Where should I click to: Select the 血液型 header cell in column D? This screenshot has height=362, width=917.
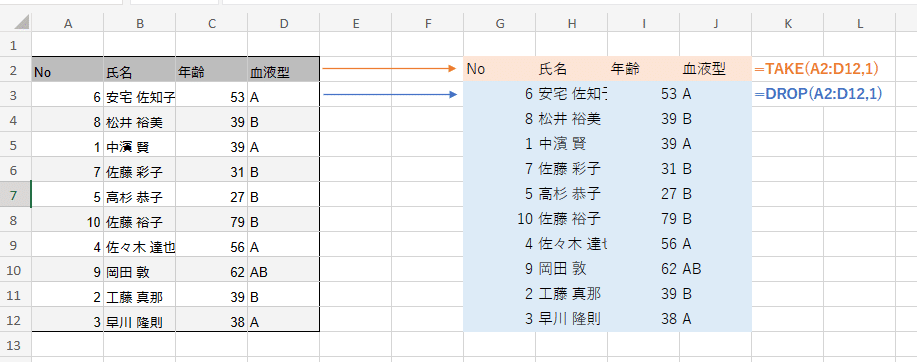click(x=284, y=70)
